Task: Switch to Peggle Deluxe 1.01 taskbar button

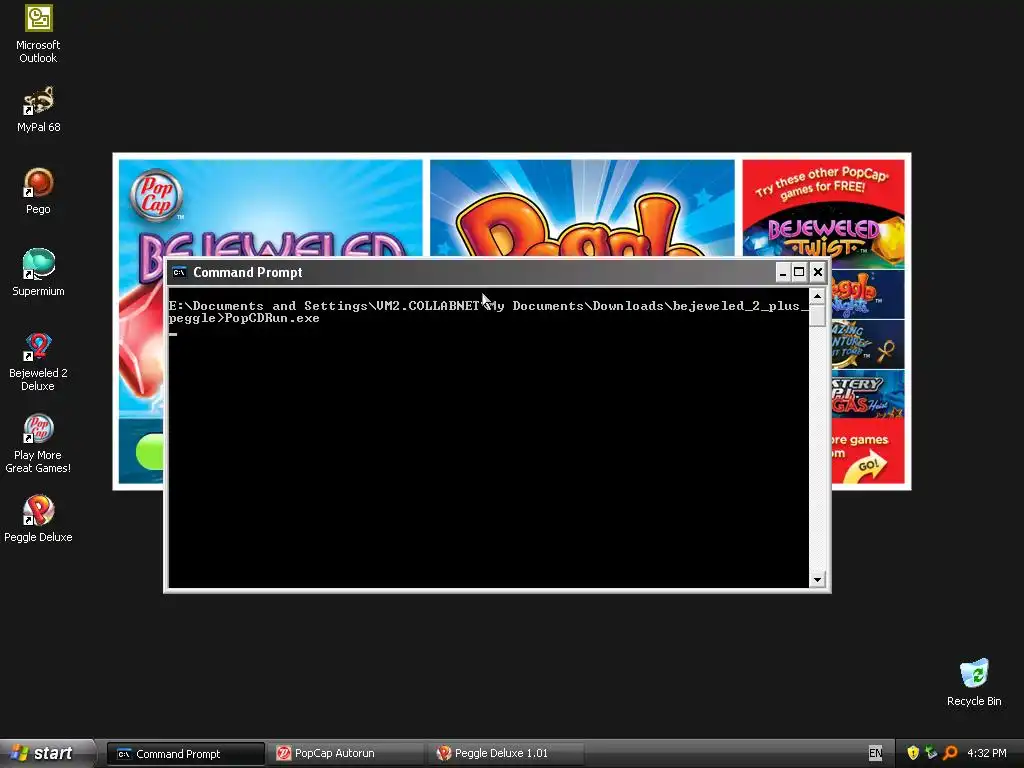Action: (506, 754)
